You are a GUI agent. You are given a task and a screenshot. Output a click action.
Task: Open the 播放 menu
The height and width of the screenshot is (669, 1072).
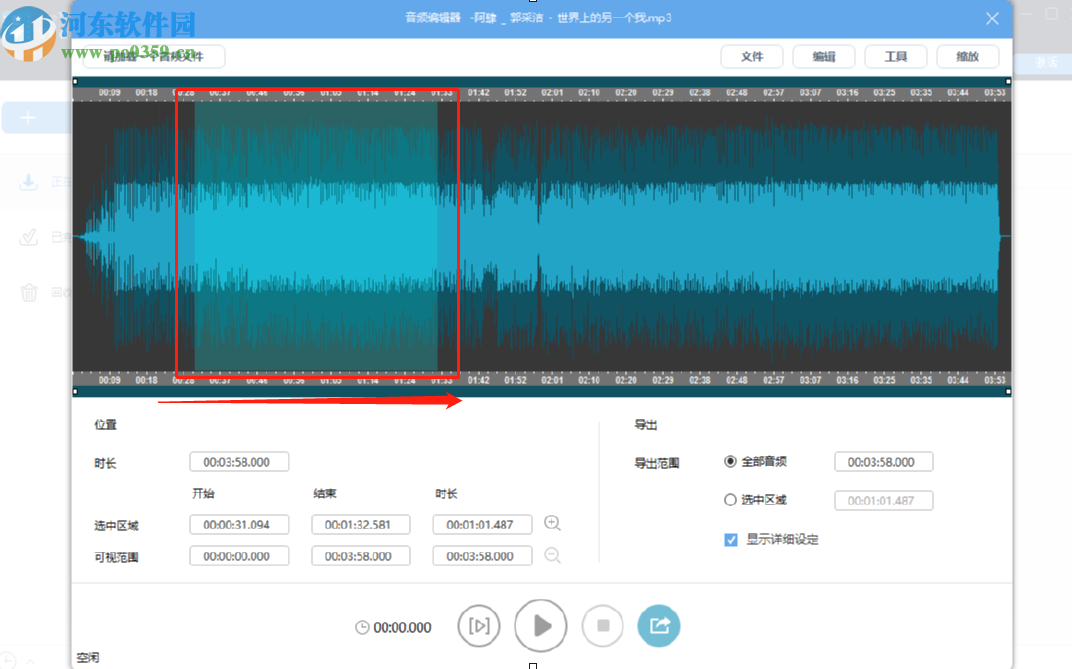coord(967,56)
